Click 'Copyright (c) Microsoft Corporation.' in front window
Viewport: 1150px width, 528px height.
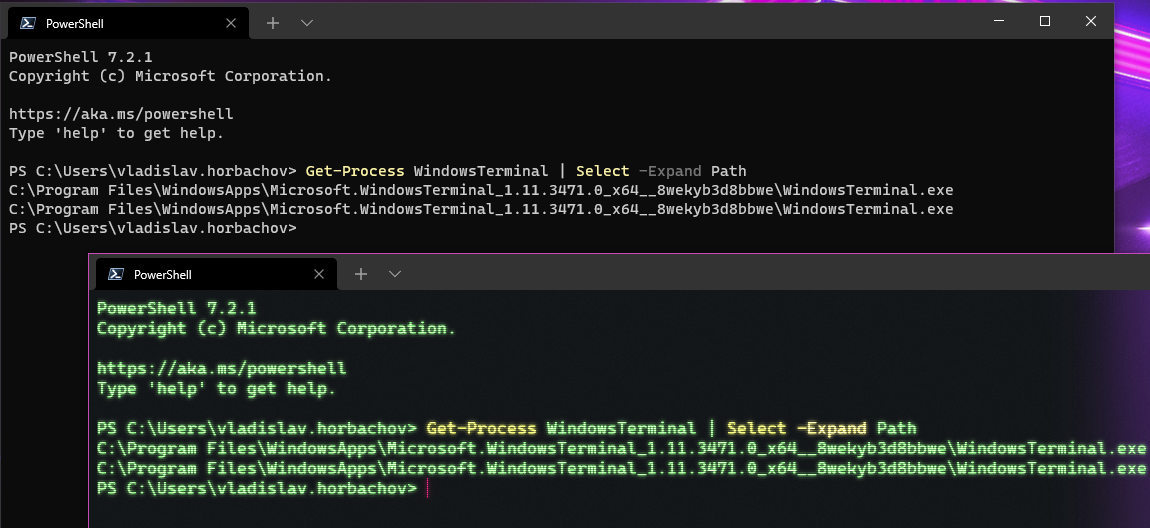coord(276,329)
